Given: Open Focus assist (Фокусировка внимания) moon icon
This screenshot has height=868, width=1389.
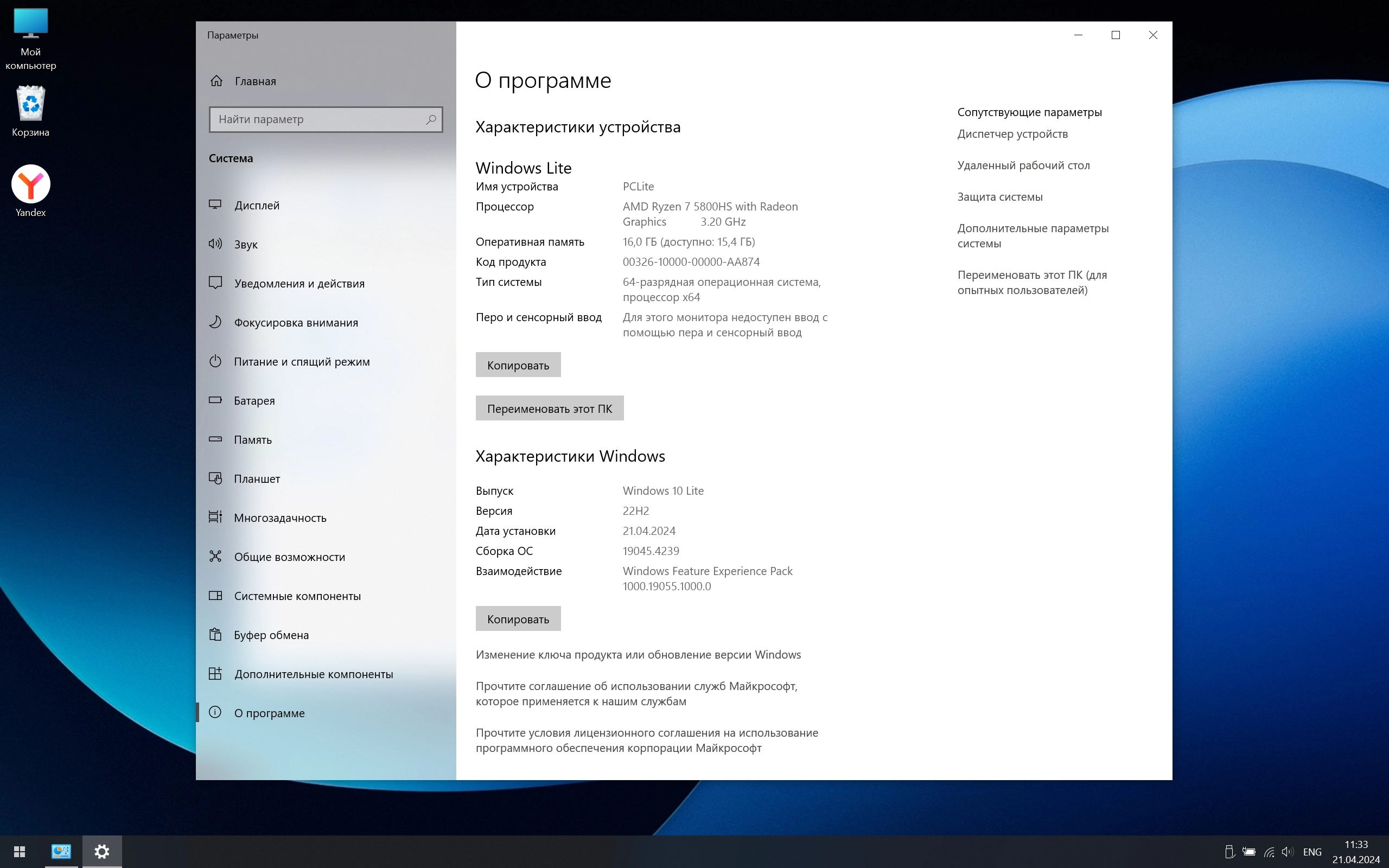Looking at the screenshot, I should (x=215, y=322).
